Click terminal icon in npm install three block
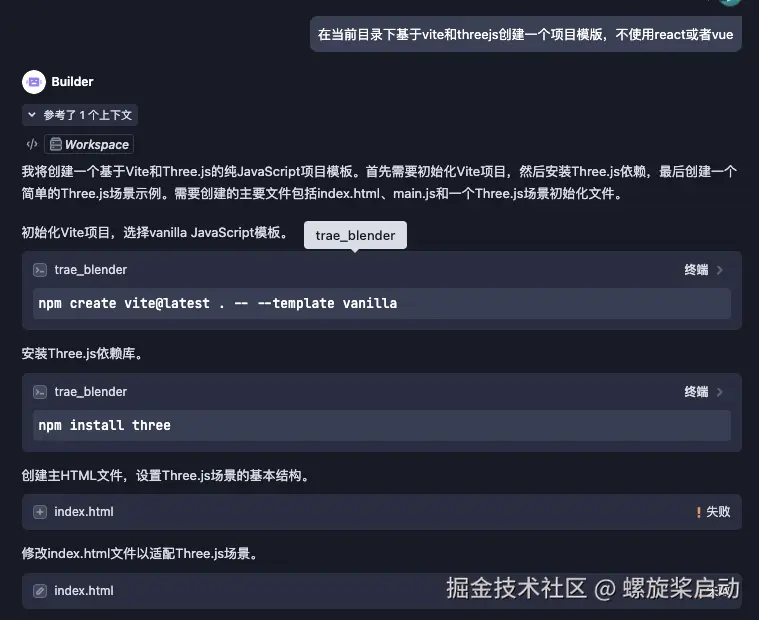 pos(40,392)
